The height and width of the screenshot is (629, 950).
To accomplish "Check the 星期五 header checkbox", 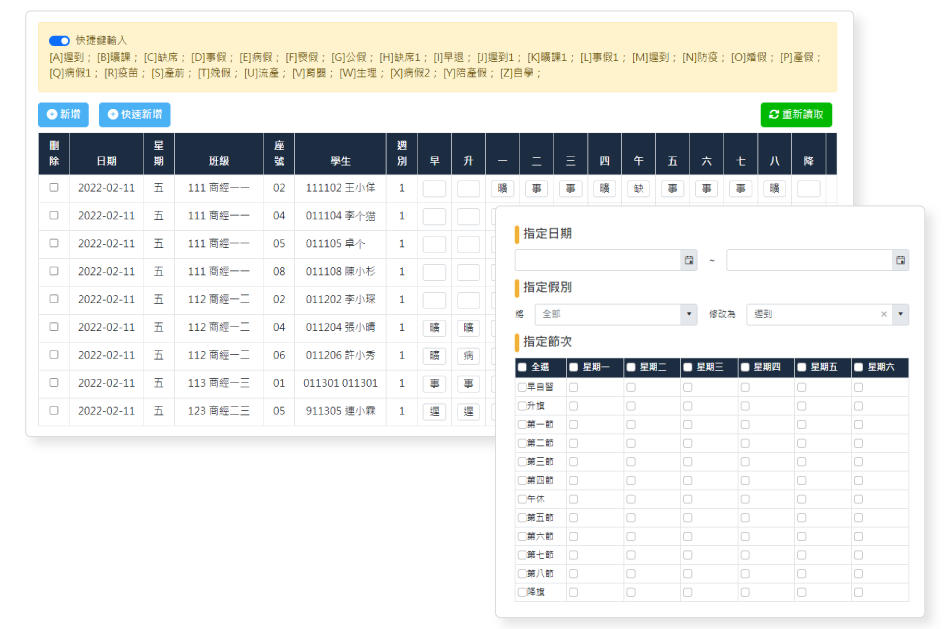I will pos(802,367).
